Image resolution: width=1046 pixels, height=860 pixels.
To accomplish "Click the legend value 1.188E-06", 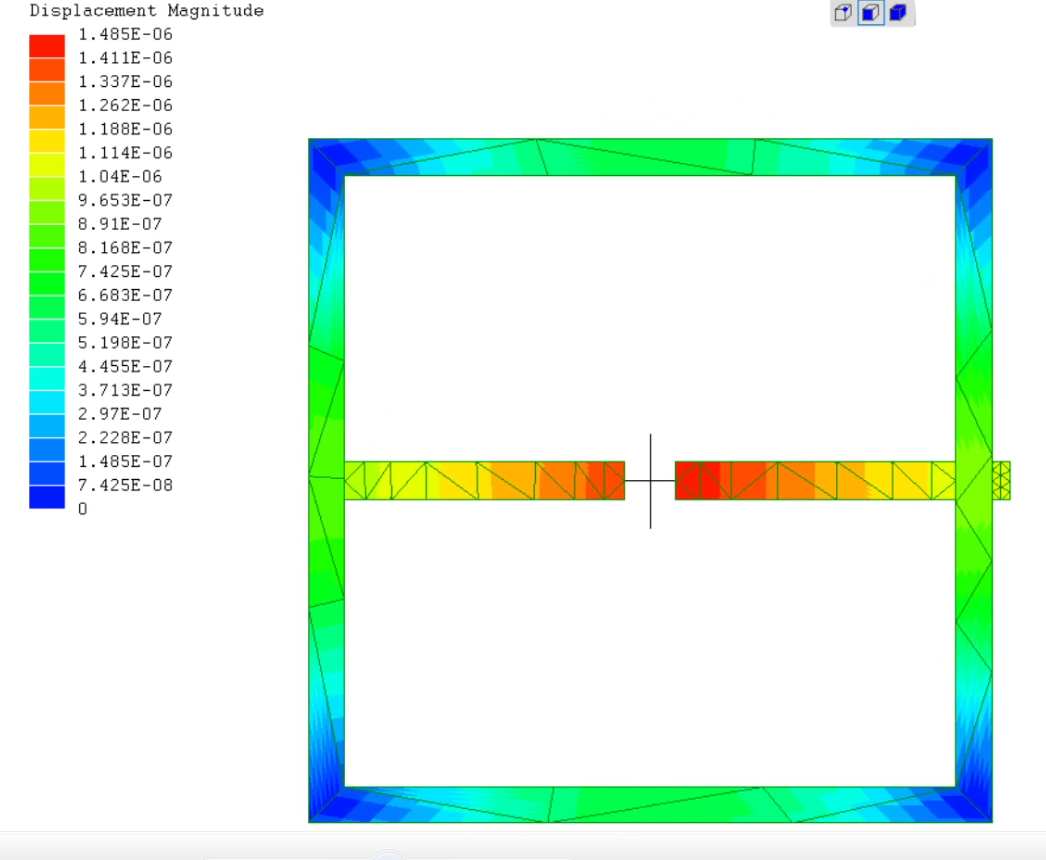I will (125, 129).
